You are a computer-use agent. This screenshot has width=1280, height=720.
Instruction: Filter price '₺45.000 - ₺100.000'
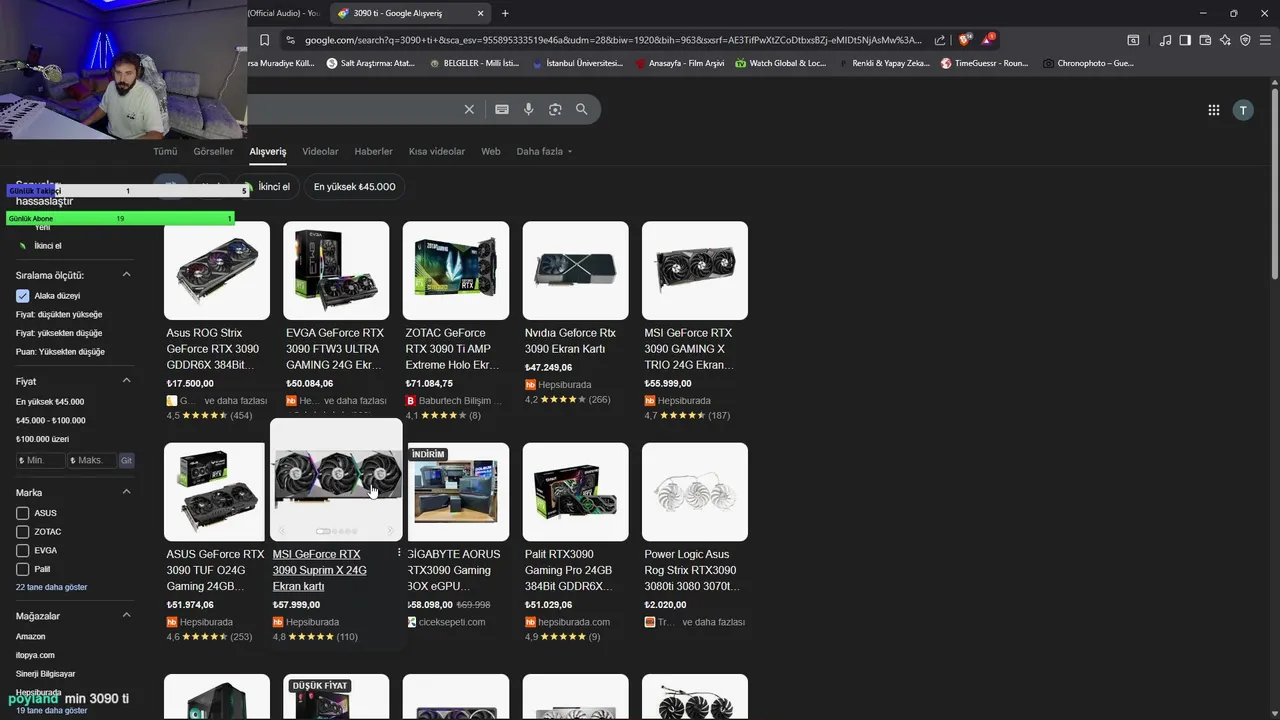point(51,420)
